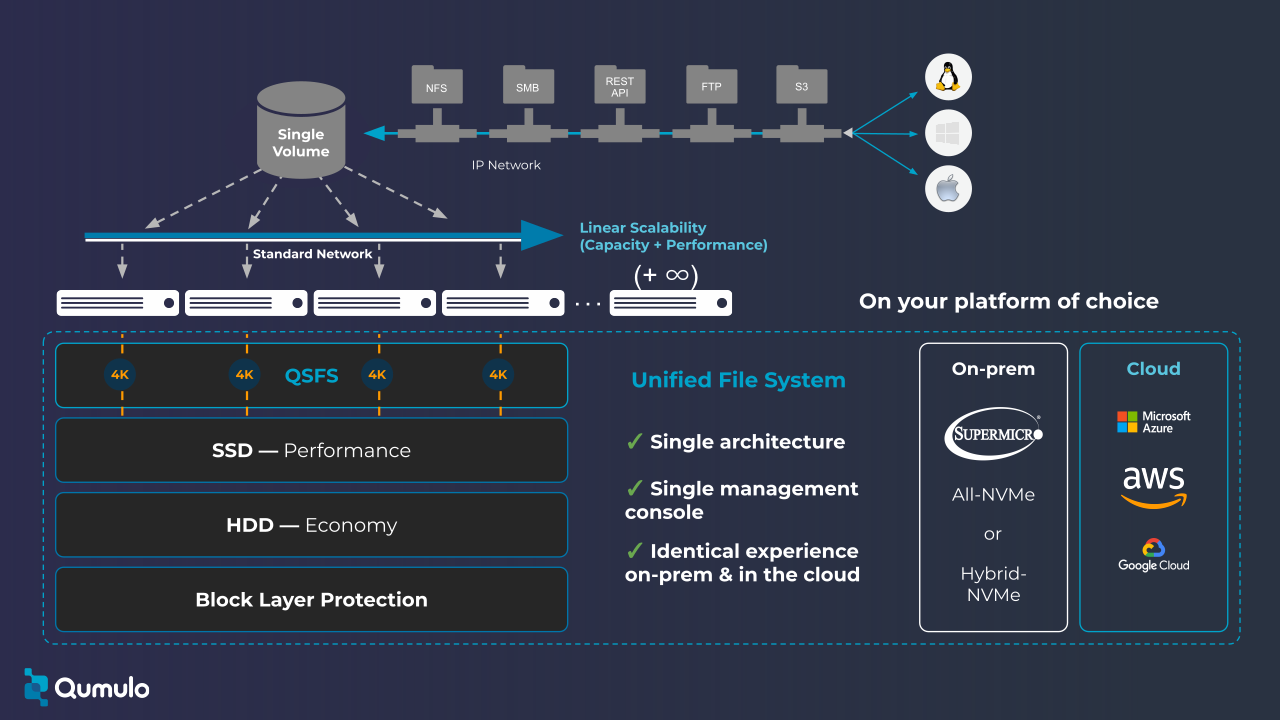Click the S3 folder icon

[800, 86]
